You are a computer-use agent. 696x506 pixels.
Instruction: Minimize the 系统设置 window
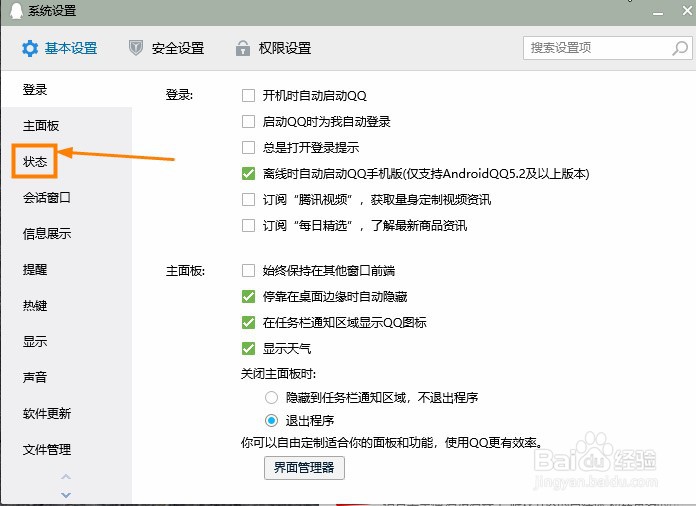coord(658,12)
